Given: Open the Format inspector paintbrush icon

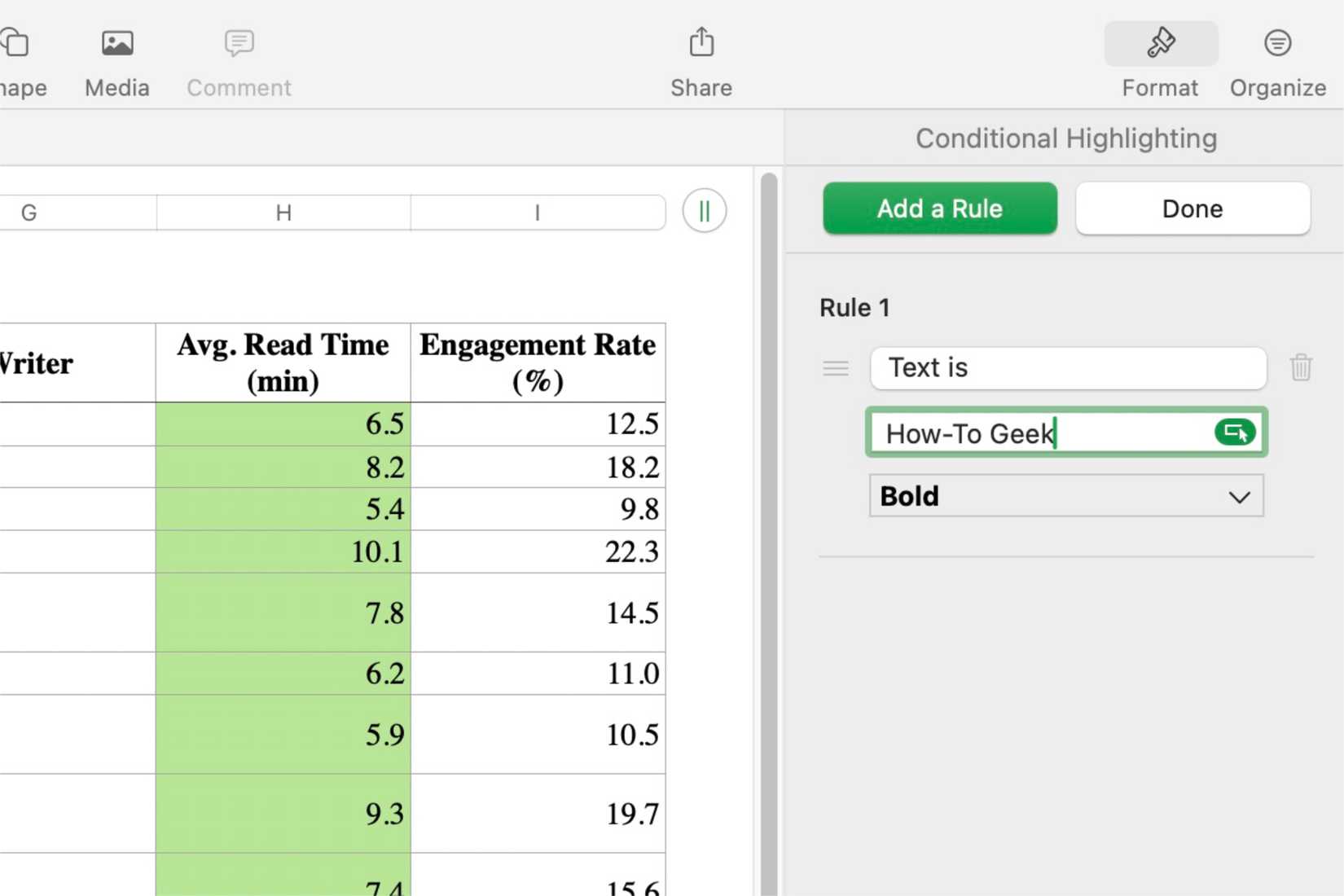Looking at the screenshot, I should 1161,43.
